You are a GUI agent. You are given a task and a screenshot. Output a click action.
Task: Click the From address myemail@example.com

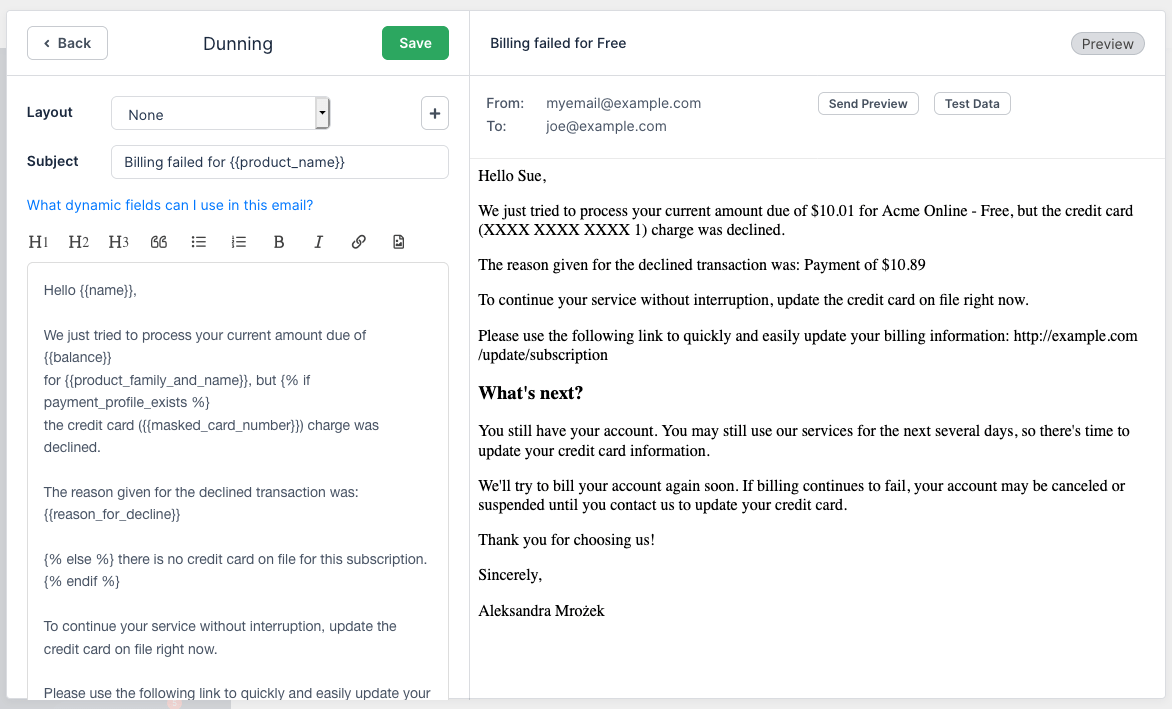(x=623, y=103)
